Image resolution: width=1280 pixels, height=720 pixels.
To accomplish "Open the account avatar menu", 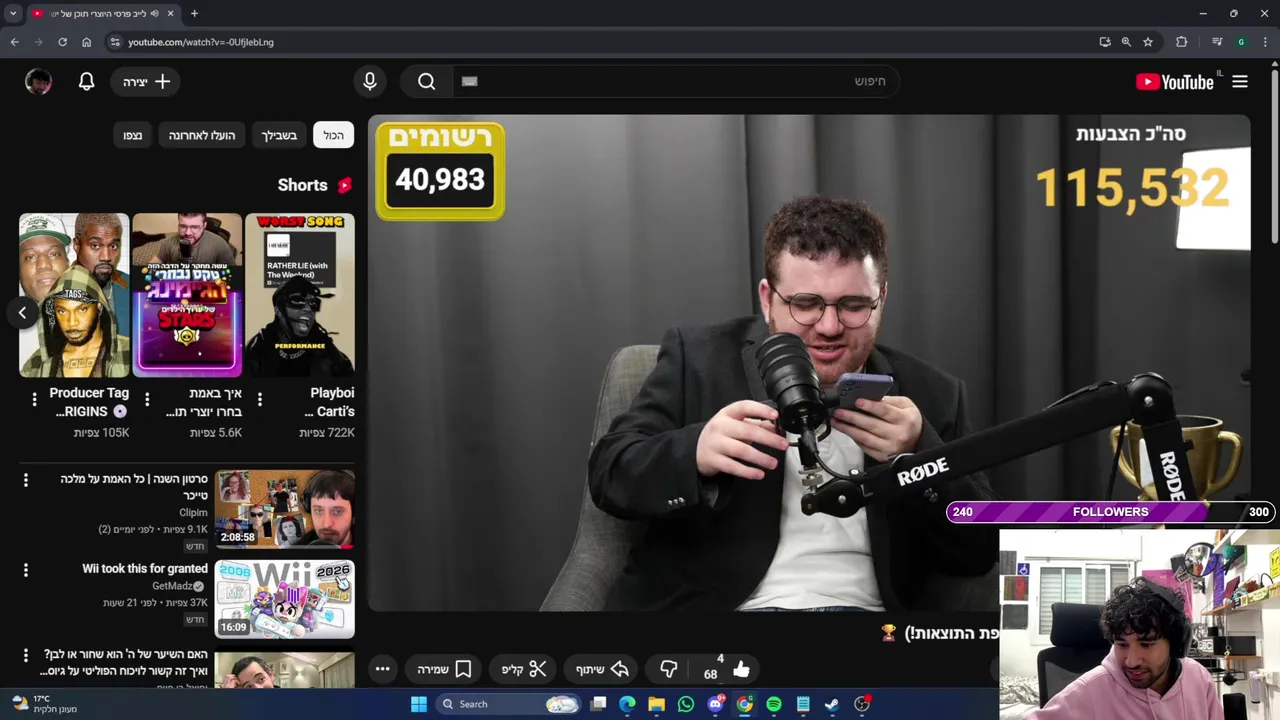I will click(x=38, y=82).
